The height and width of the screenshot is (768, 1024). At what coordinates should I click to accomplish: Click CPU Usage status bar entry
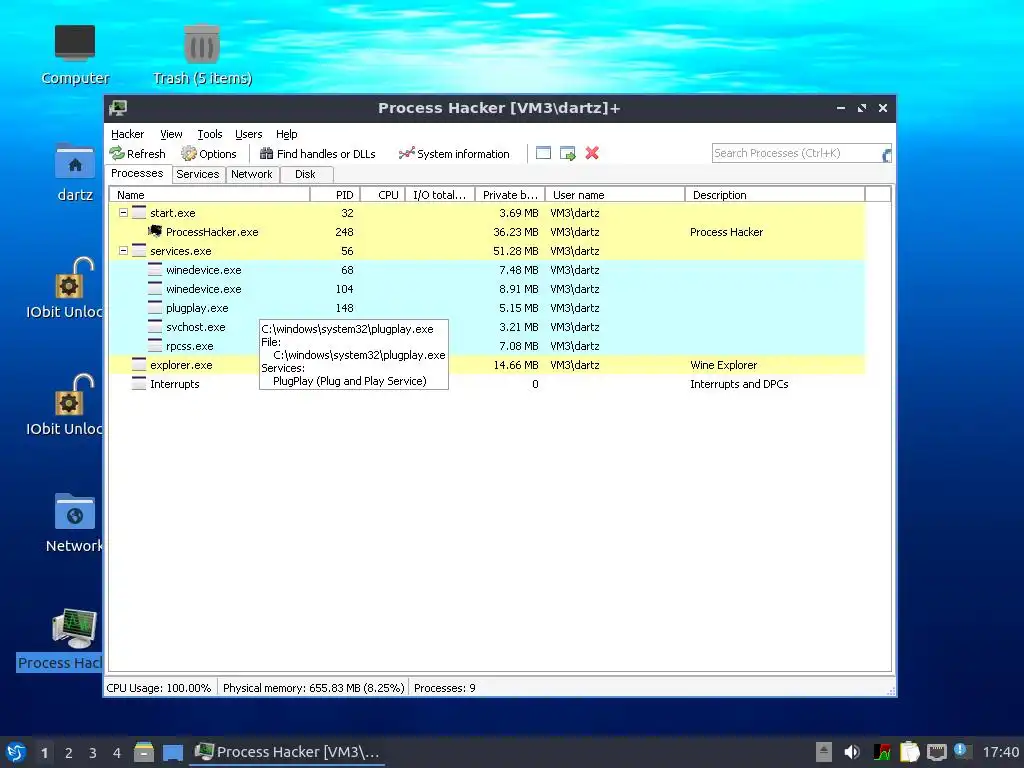tap(159, 688)
